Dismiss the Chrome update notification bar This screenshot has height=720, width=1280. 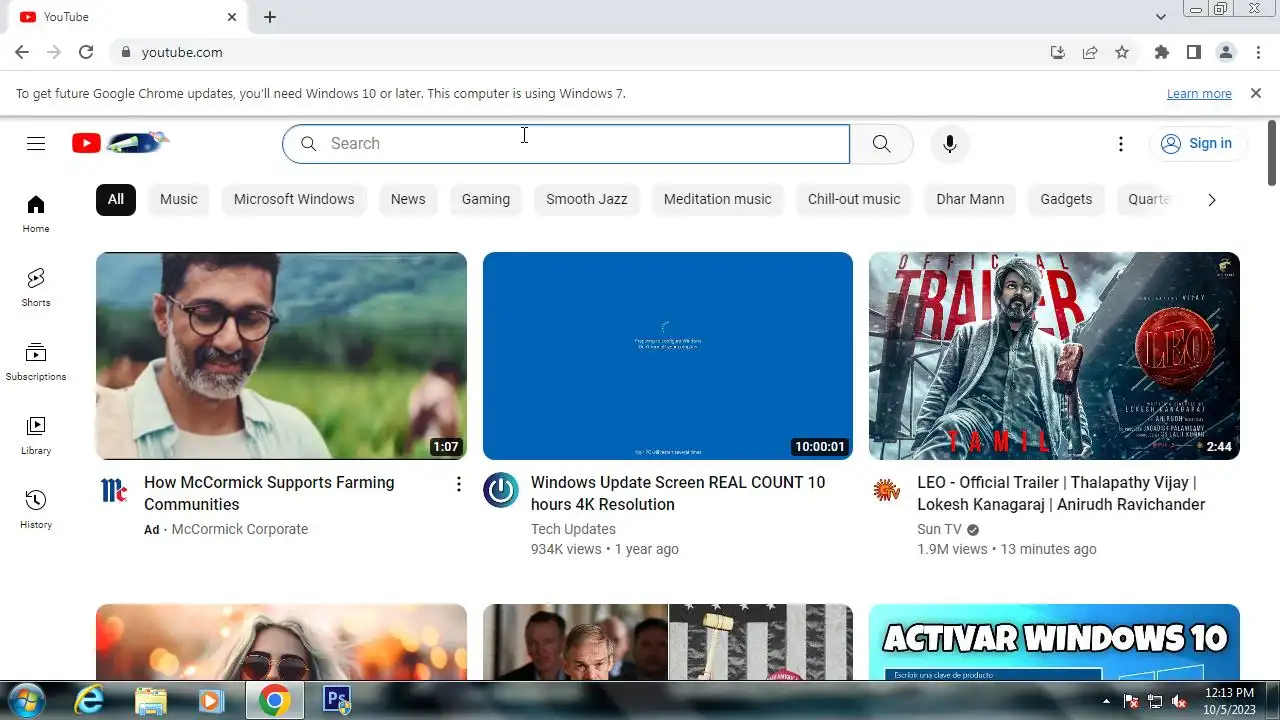coord(1256,93)
